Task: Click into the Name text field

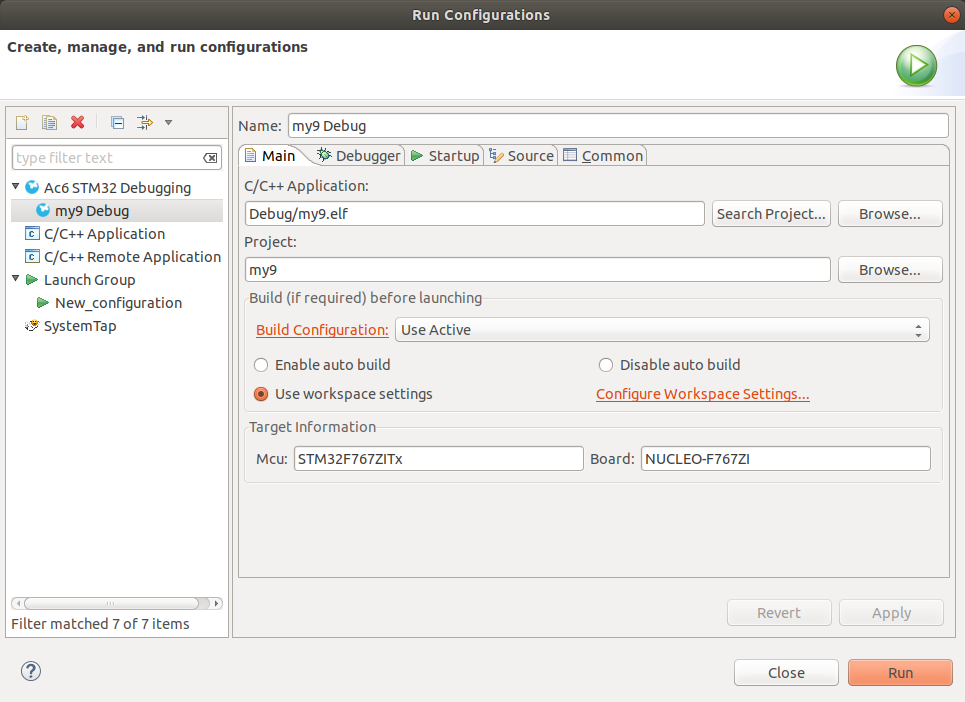Action: (x=616, y=126)
